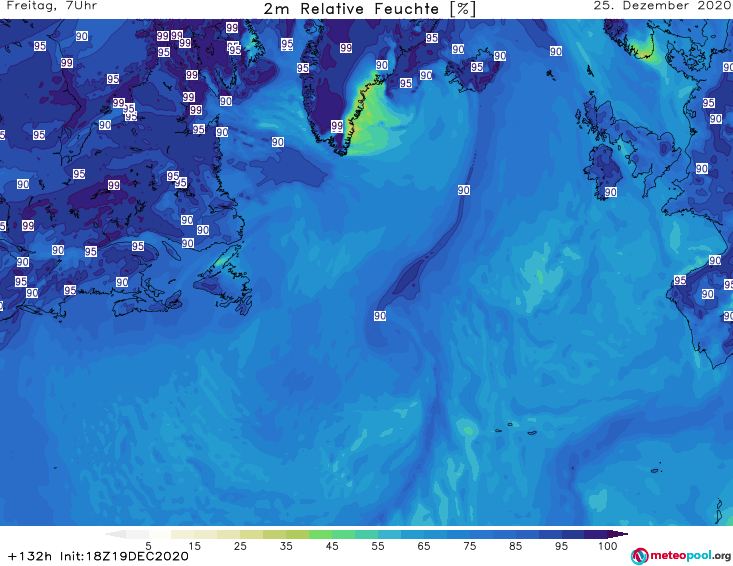733x566 pixels.
Task: Click the bright green swatch between 35 and 45
Action: click(x=320, y=534)
